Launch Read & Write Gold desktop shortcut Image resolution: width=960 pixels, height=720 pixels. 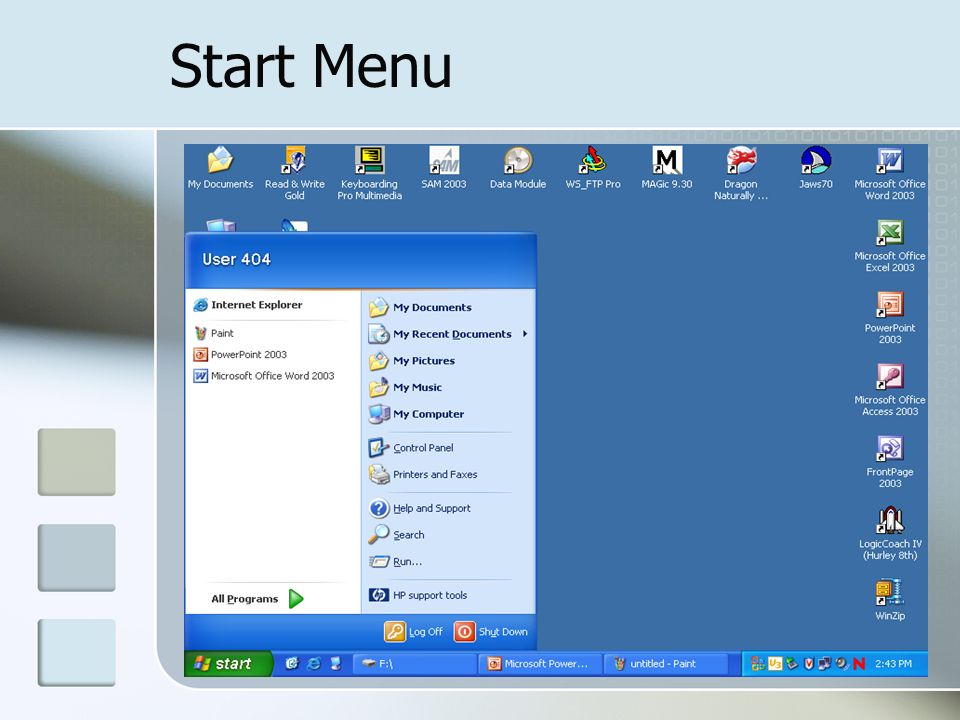294,173
